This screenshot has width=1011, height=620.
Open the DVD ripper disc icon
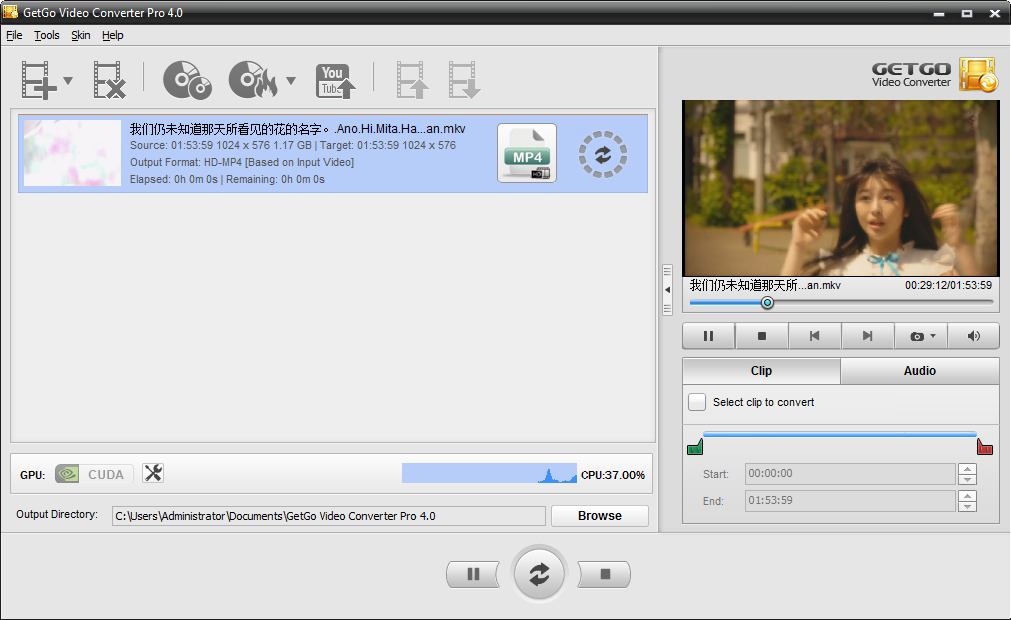point(187,80)
